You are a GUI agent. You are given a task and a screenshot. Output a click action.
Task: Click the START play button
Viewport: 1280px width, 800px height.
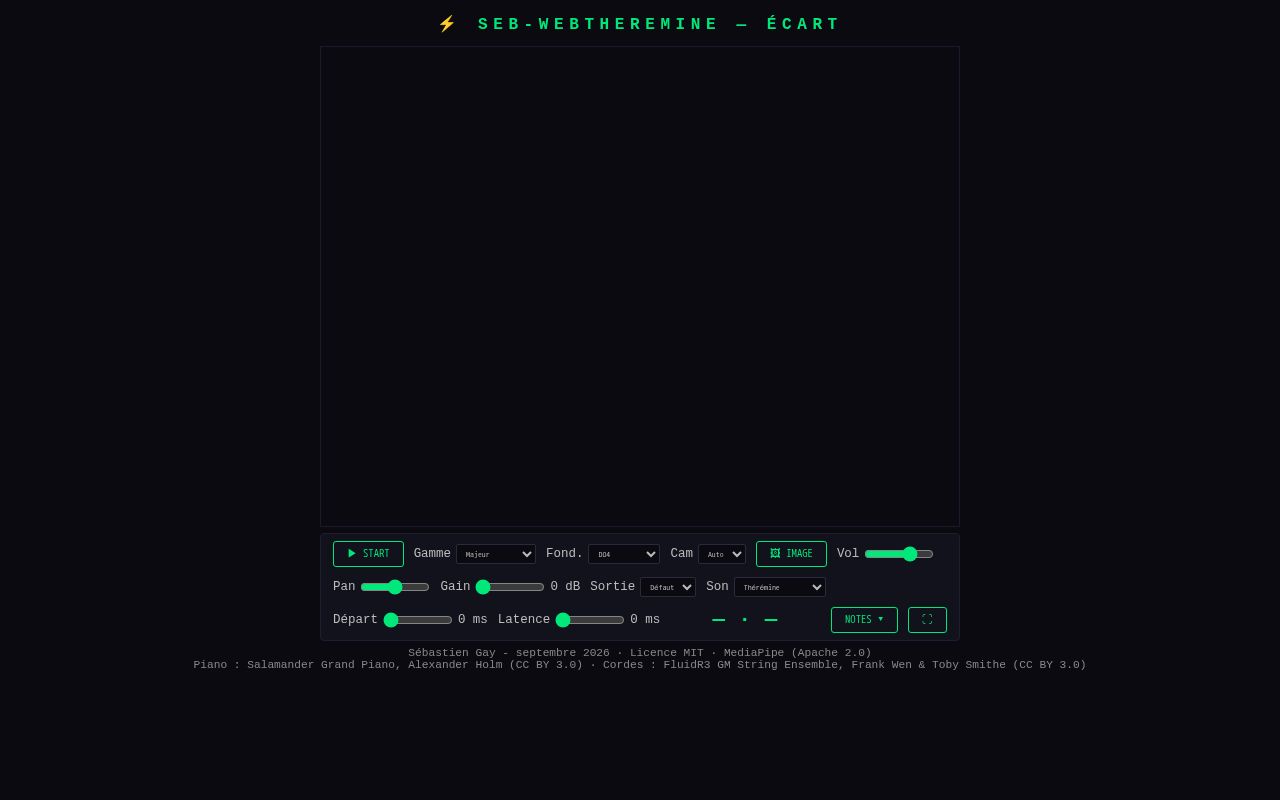pyautogui.click(x=368, y=554)
